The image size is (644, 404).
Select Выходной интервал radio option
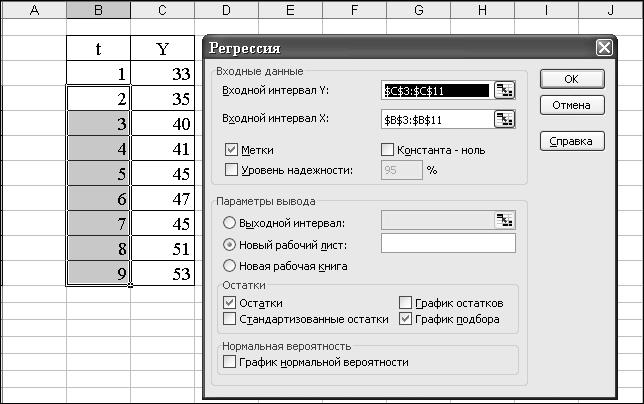pos(229,223)
